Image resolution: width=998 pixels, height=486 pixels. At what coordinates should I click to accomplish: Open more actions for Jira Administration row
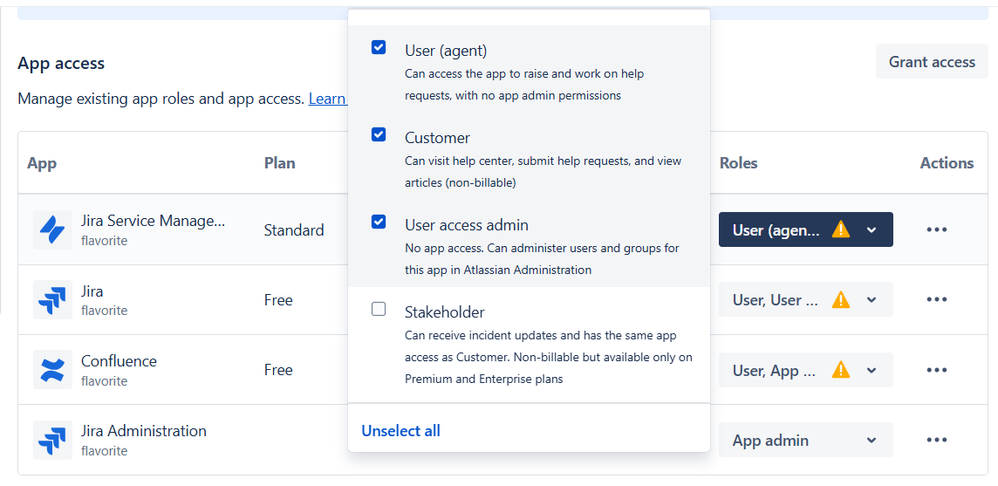tap(937, 440)
